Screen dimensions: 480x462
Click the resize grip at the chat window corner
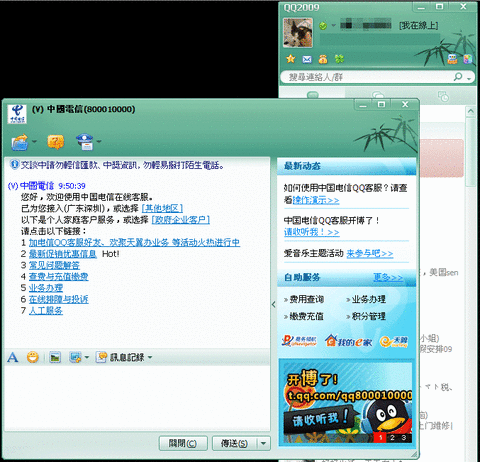click(x=414, y=454)
